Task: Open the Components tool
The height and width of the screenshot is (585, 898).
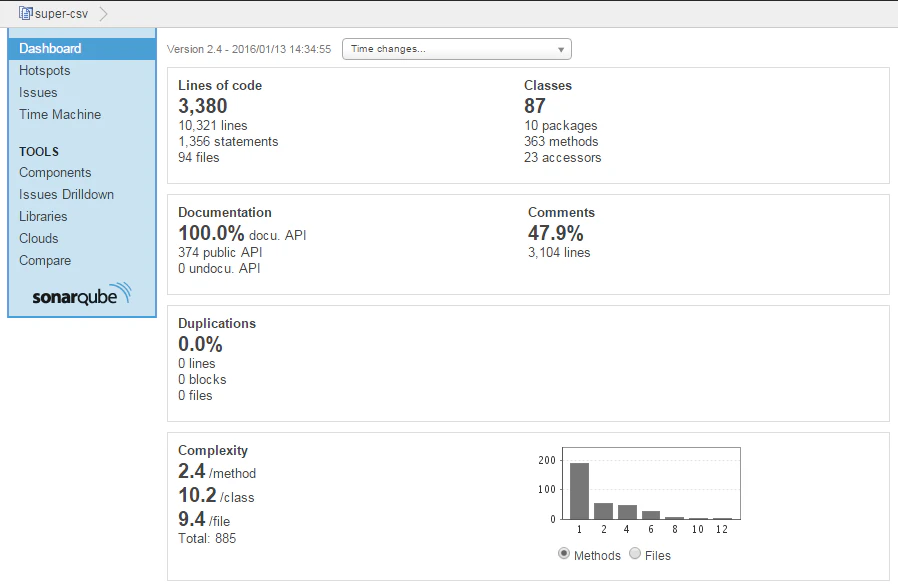Action: coord(55,172)
